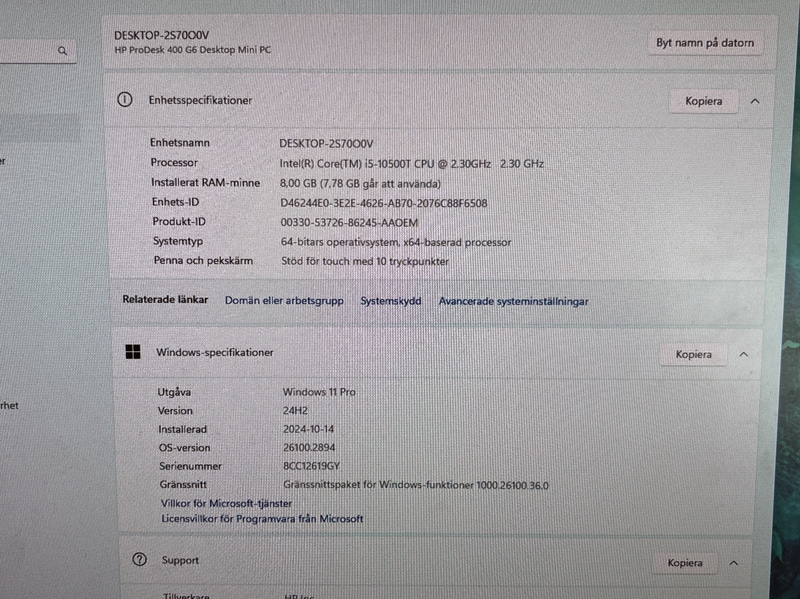The width and height of the screenshot is (800, 599).
Task: Click the Support section header title
Action: [x=180, y=560]
